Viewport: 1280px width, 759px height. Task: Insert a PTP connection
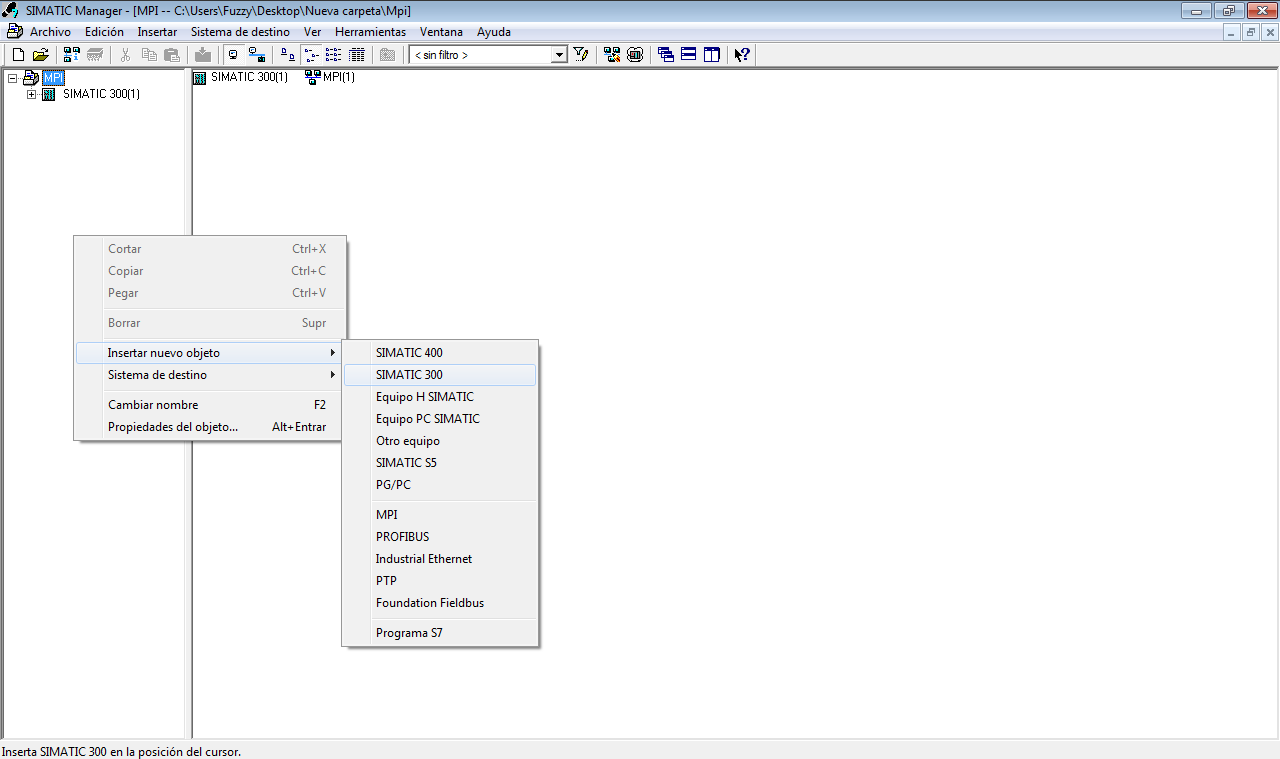pos(440,581)
